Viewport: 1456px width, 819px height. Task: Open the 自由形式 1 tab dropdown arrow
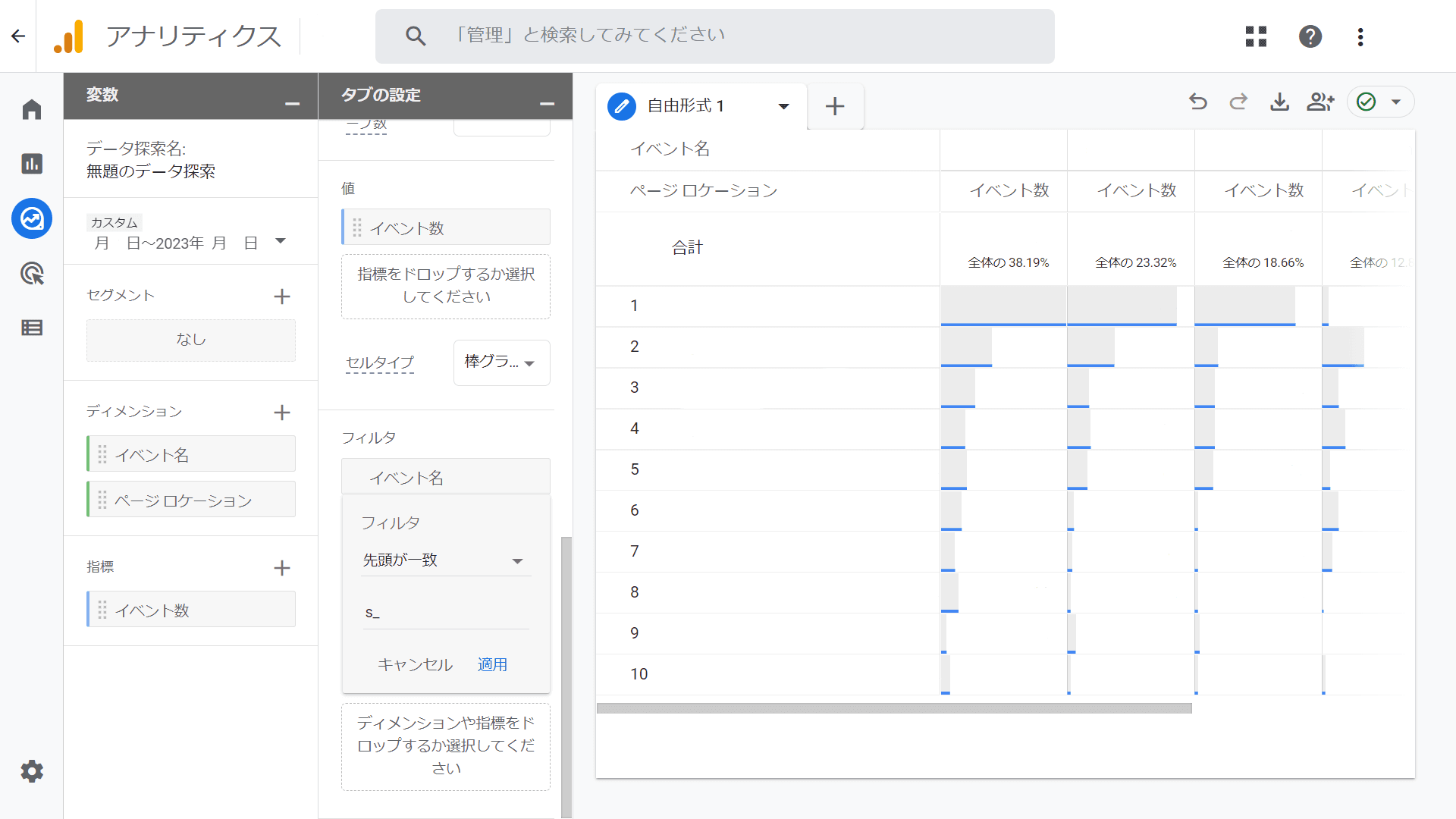784,106
